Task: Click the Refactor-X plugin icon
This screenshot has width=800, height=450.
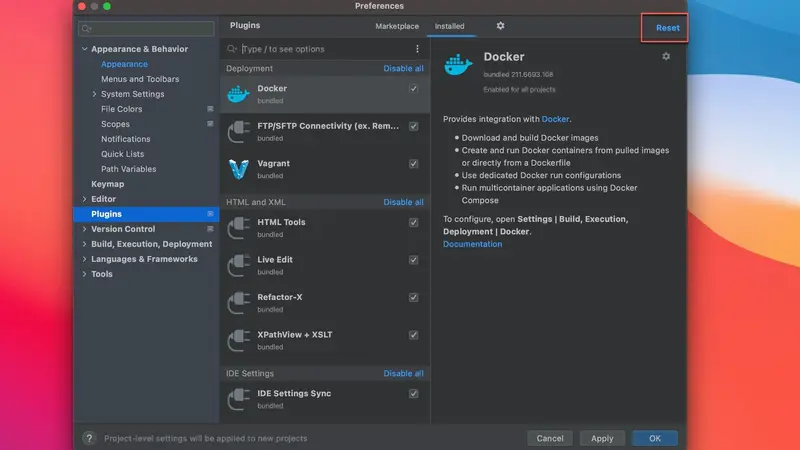Action: (238, 303)
